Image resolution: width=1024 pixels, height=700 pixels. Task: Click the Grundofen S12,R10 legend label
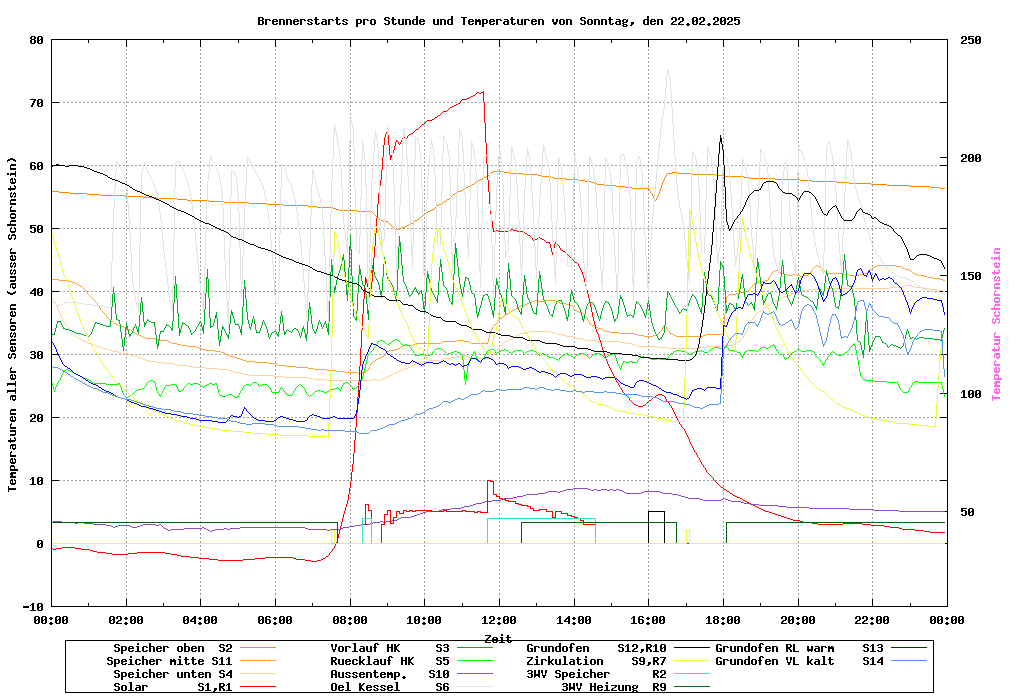click(596, 648)
